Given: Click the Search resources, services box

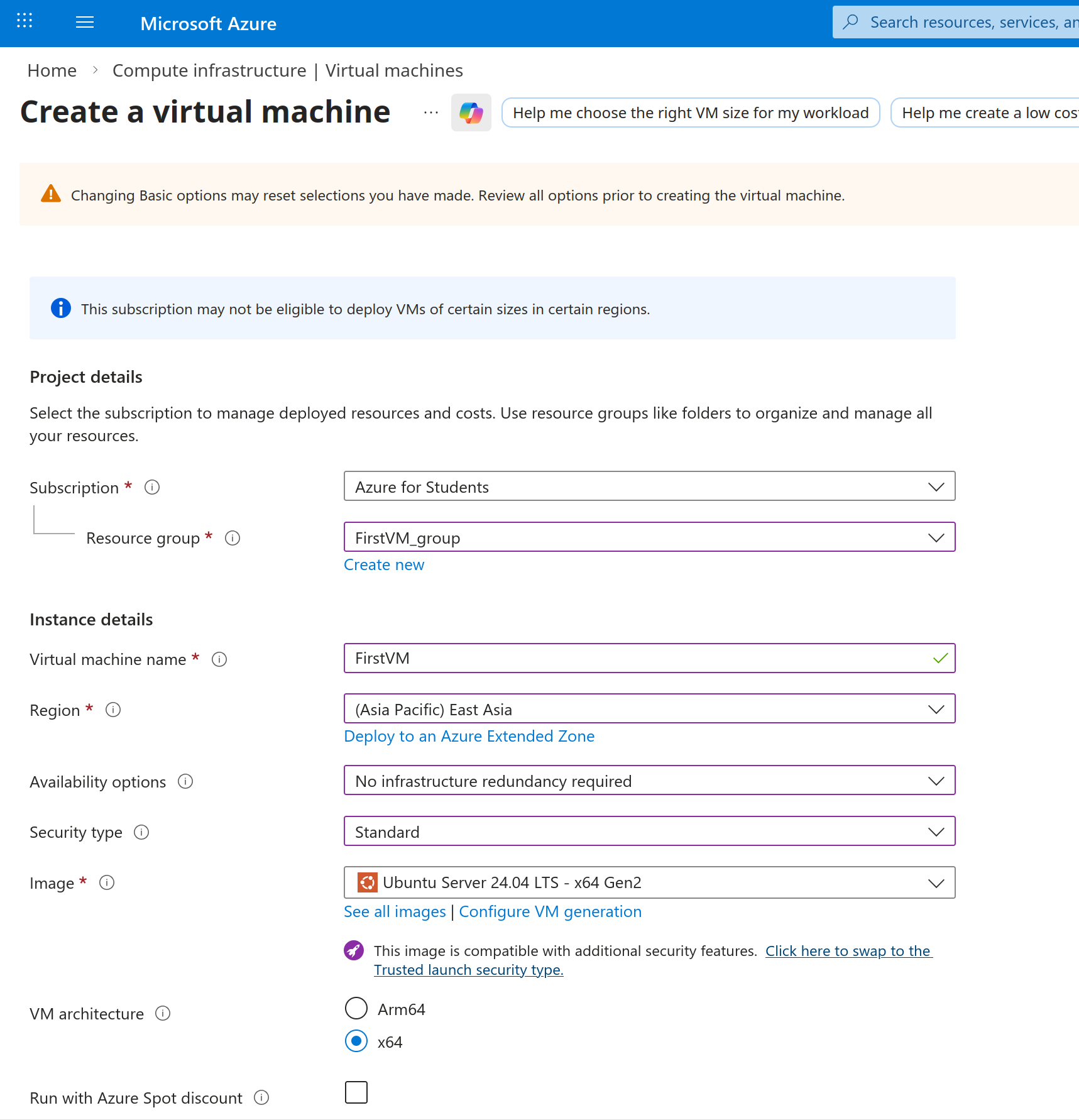Looking at the screenshot, I should tap(956, 22).
